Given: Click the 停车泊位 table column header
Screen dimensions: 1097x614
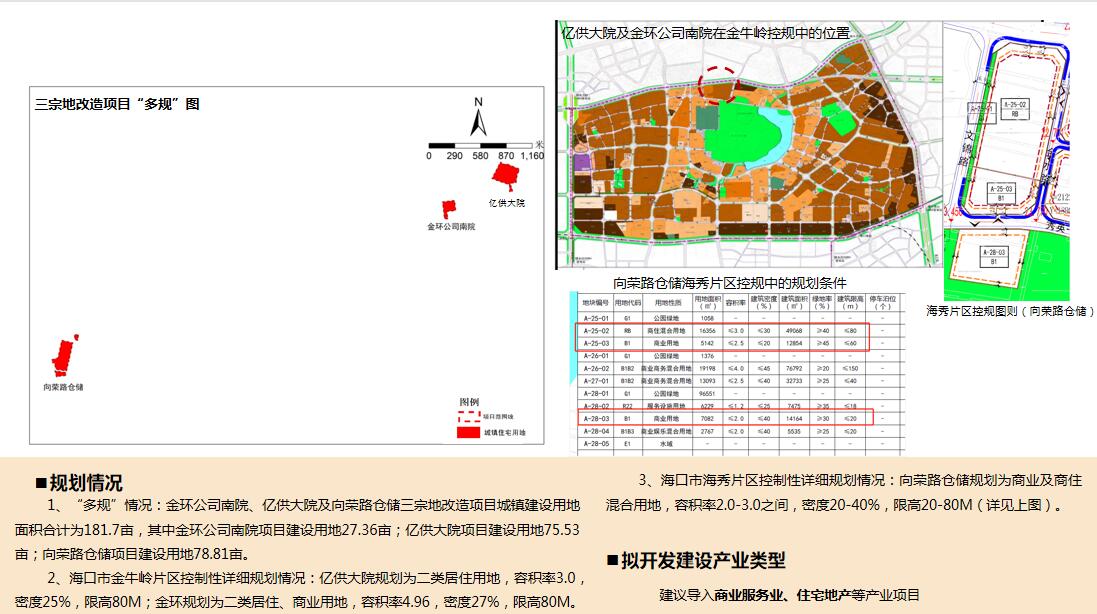Looking at the screenshot, I should pos(883,303).
